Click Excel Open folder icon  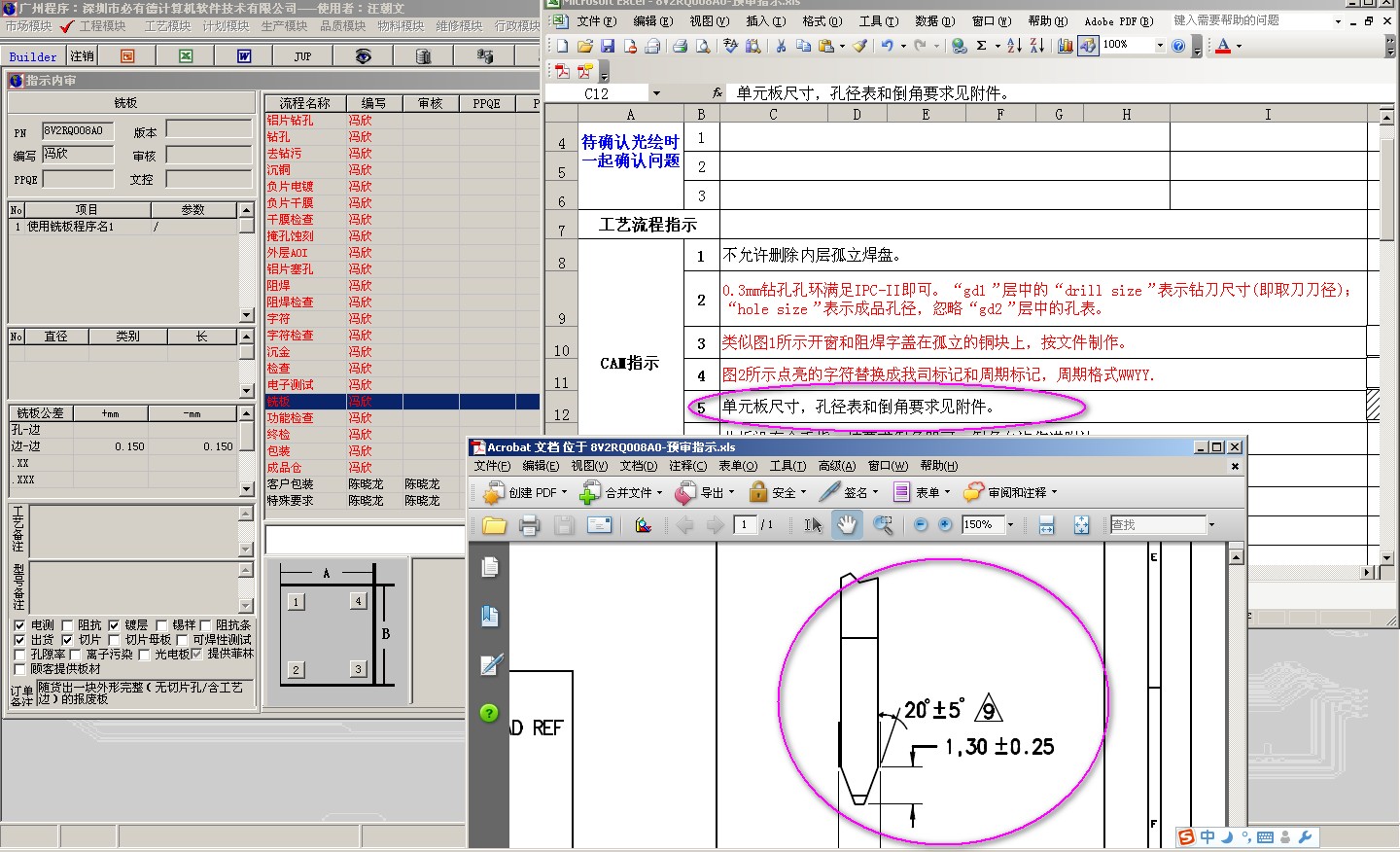coord(585,45)
